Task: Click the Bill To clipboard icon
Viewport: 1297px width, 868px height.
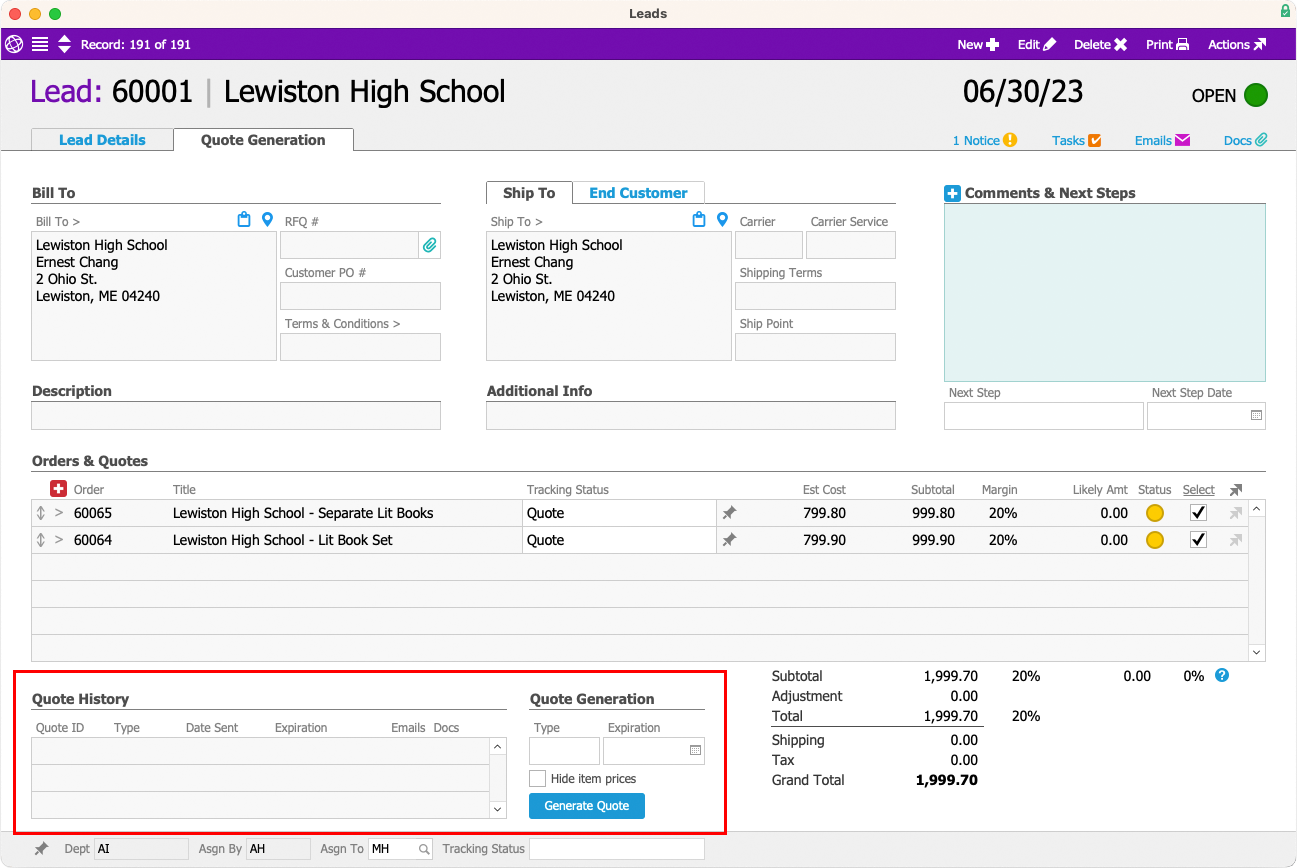Action: [x=244, y=220]
